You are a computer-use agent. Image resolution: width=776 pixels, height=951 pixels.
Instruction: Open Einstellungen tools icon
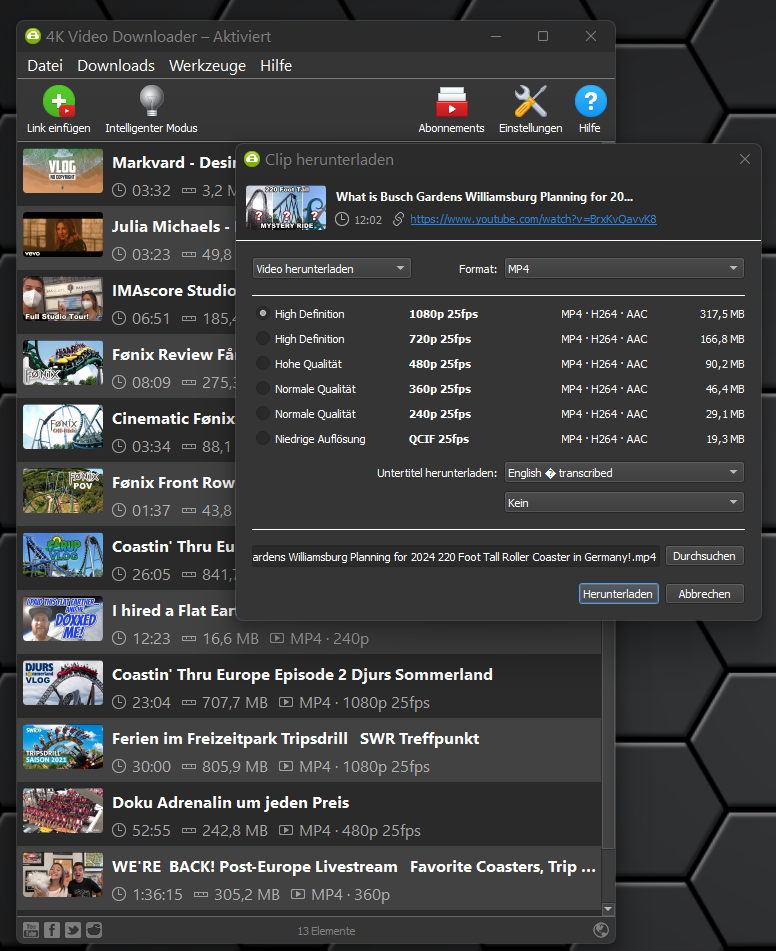[530, 101]
